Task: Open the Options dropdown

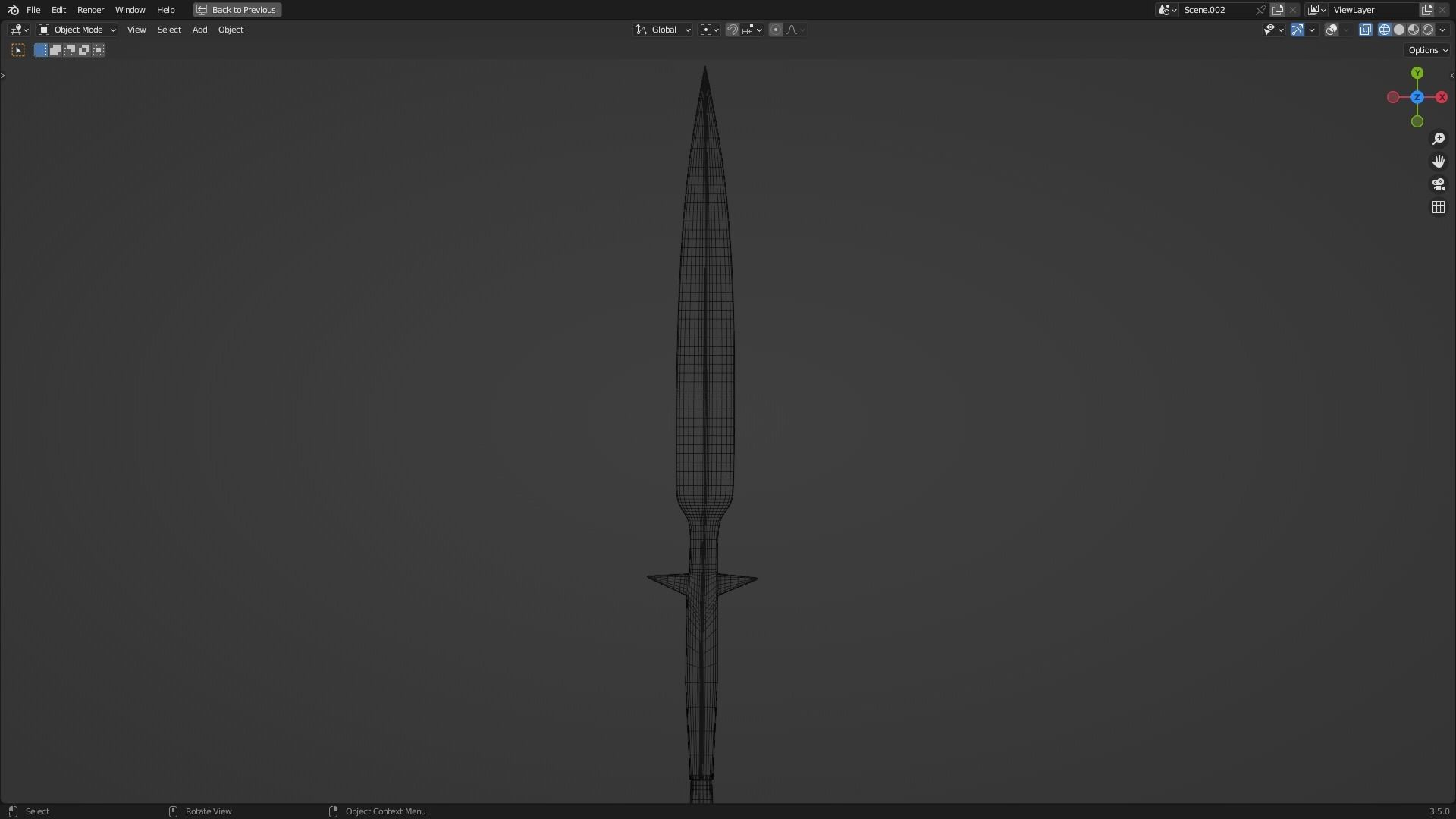Action: point(1428,50)
